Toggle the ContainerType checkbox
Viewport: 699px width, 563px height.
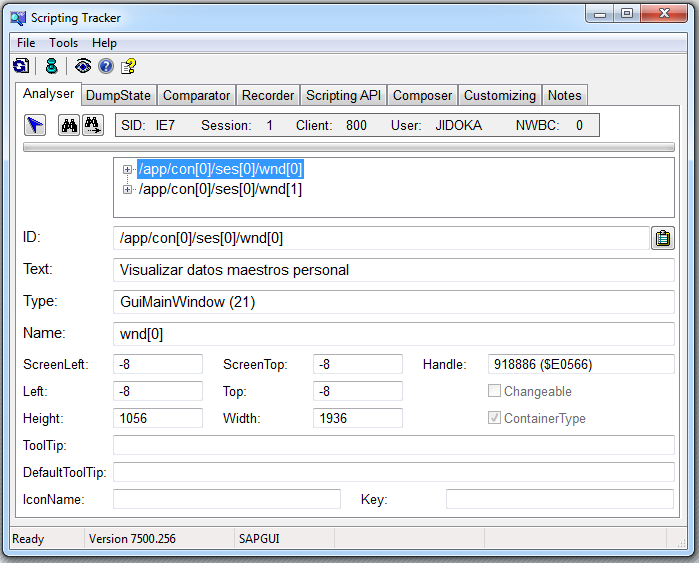pyautogui.click(x=494, y=419)
